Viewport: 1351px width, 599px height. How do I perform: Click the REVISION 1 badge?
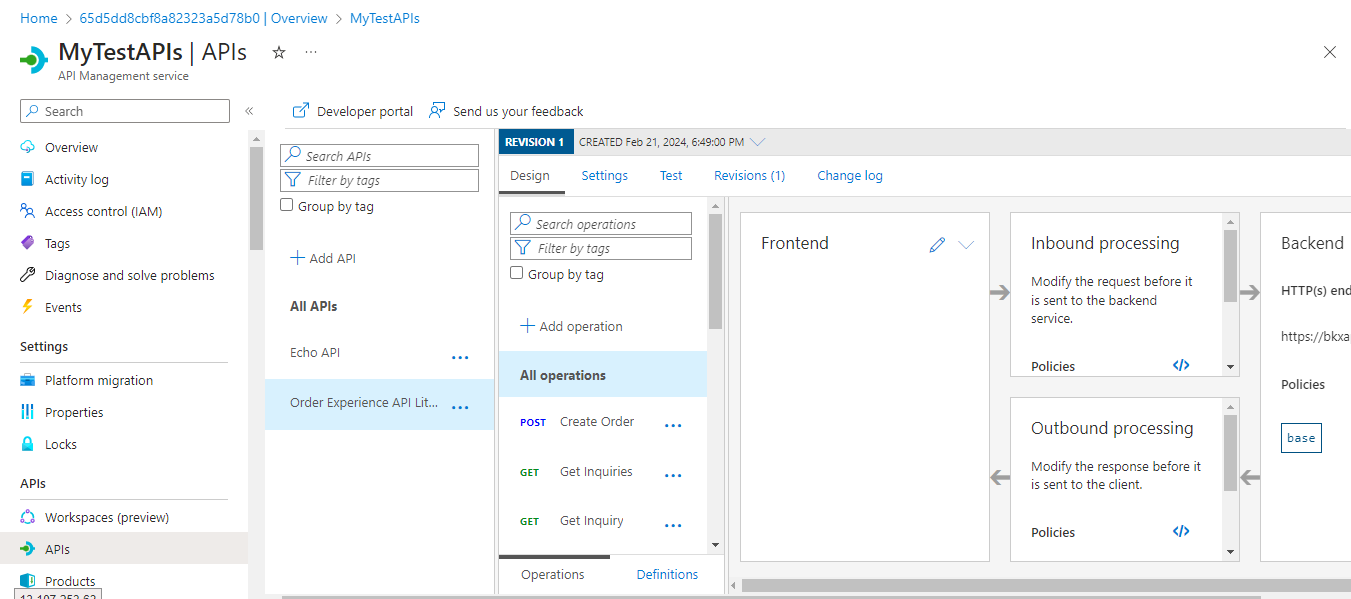(536, 142)
